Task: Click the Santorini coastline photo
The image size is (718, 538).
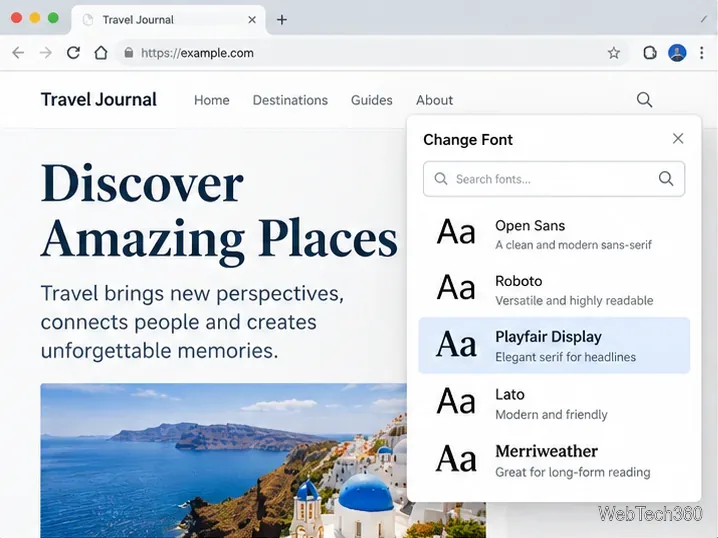Action: coord(223,460)
